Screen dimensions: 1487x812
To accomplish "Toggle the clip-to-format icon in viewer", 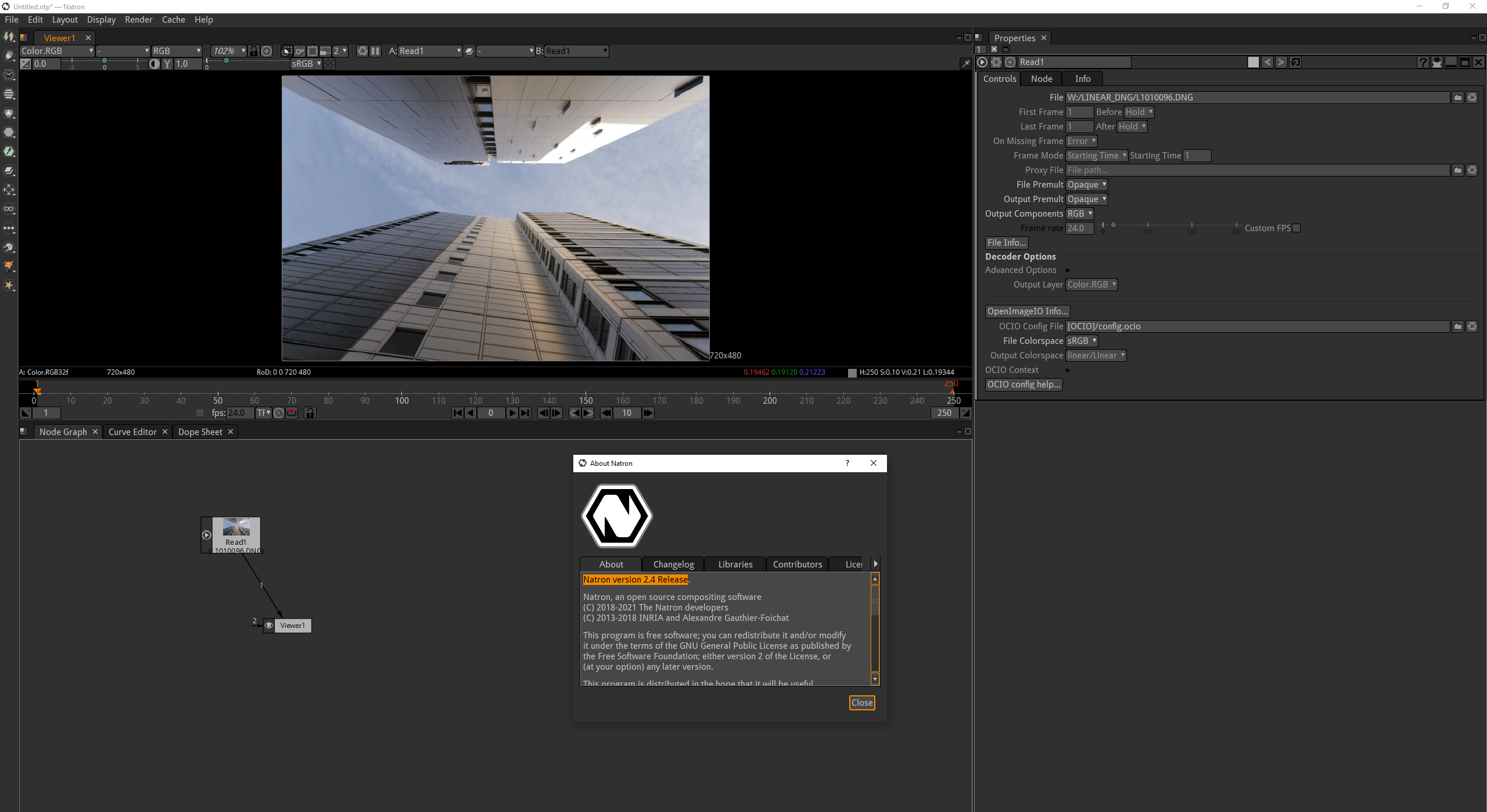I will [x=287, y=51].
